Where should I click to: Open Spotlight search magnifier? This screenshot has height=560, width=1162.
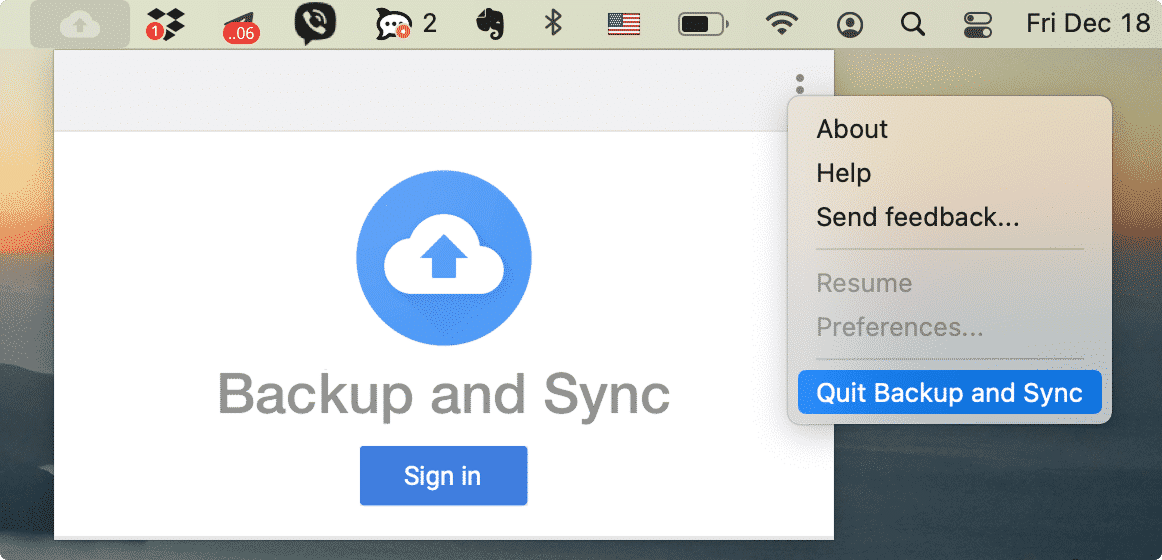[912, 23]
